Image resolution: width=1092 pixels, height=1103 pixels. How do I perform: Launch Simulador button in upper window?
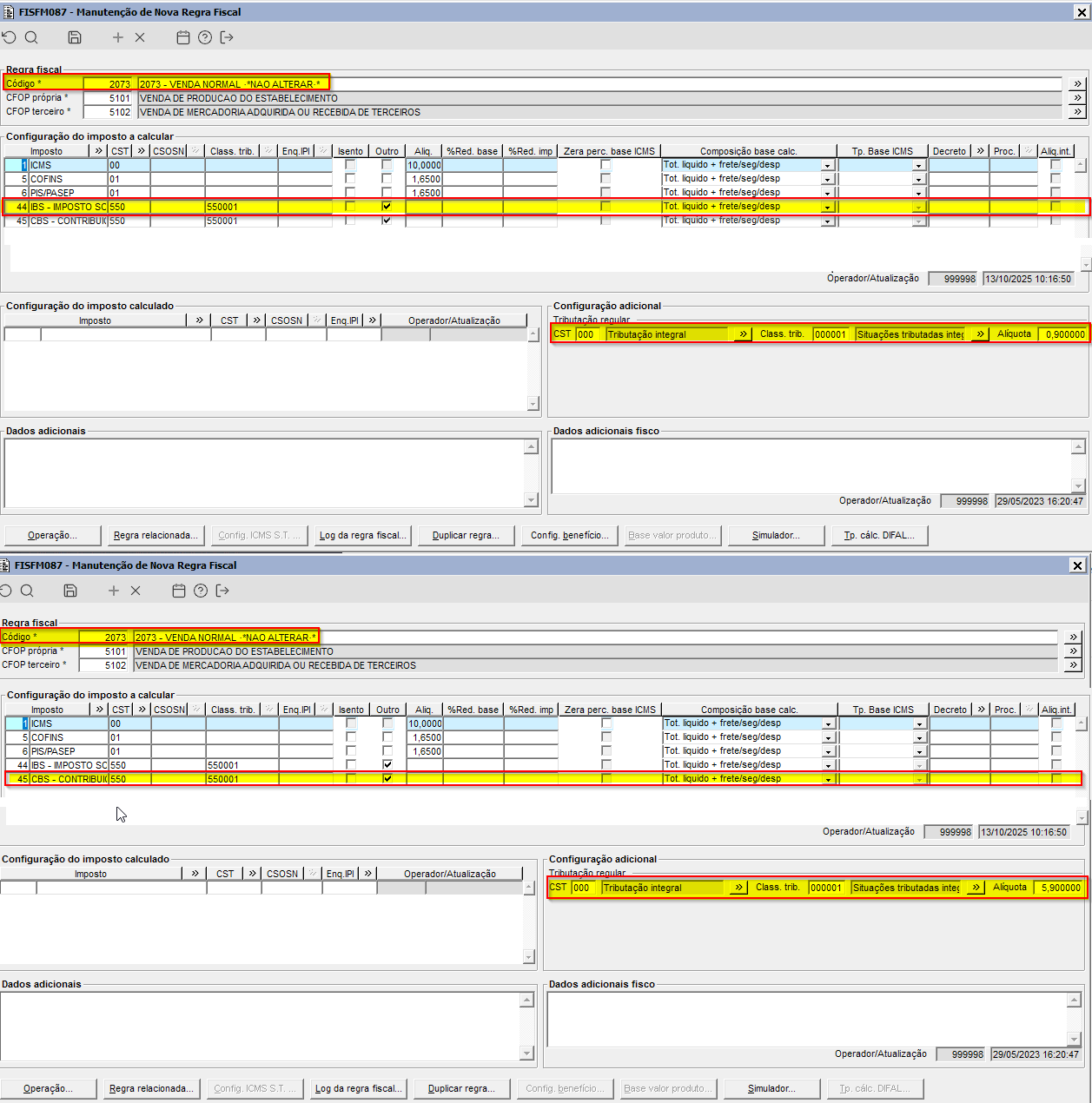coord(776,535)
